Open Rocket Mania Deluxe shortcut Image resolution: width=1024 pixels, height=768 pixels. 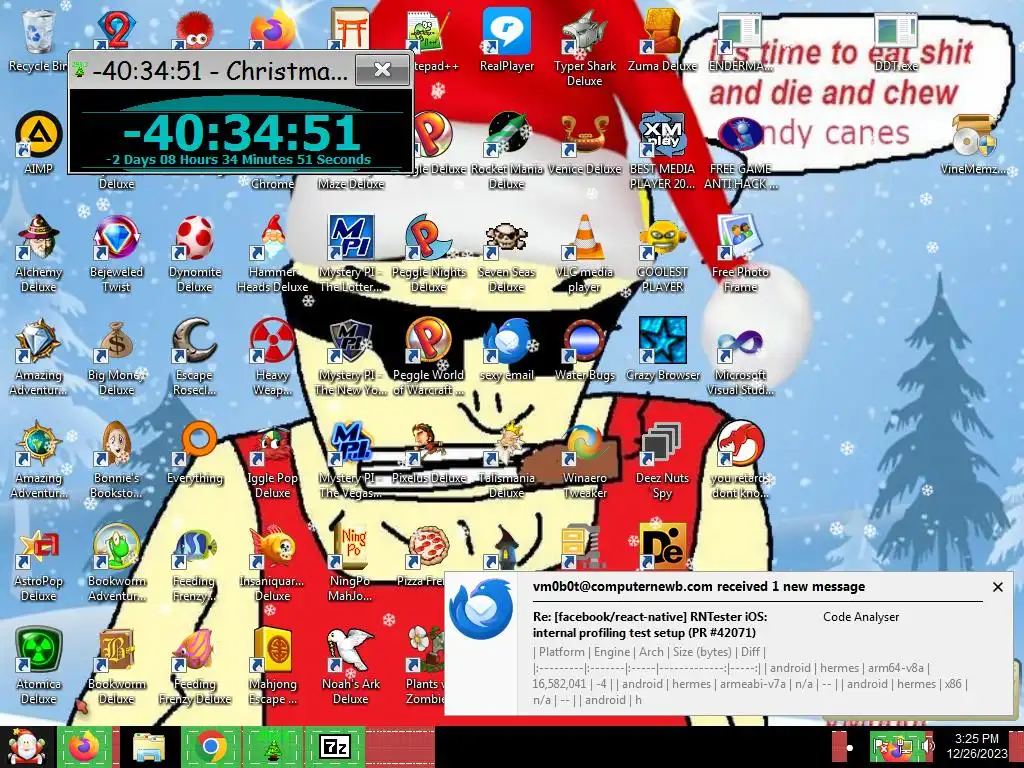[x=506, y=135]
